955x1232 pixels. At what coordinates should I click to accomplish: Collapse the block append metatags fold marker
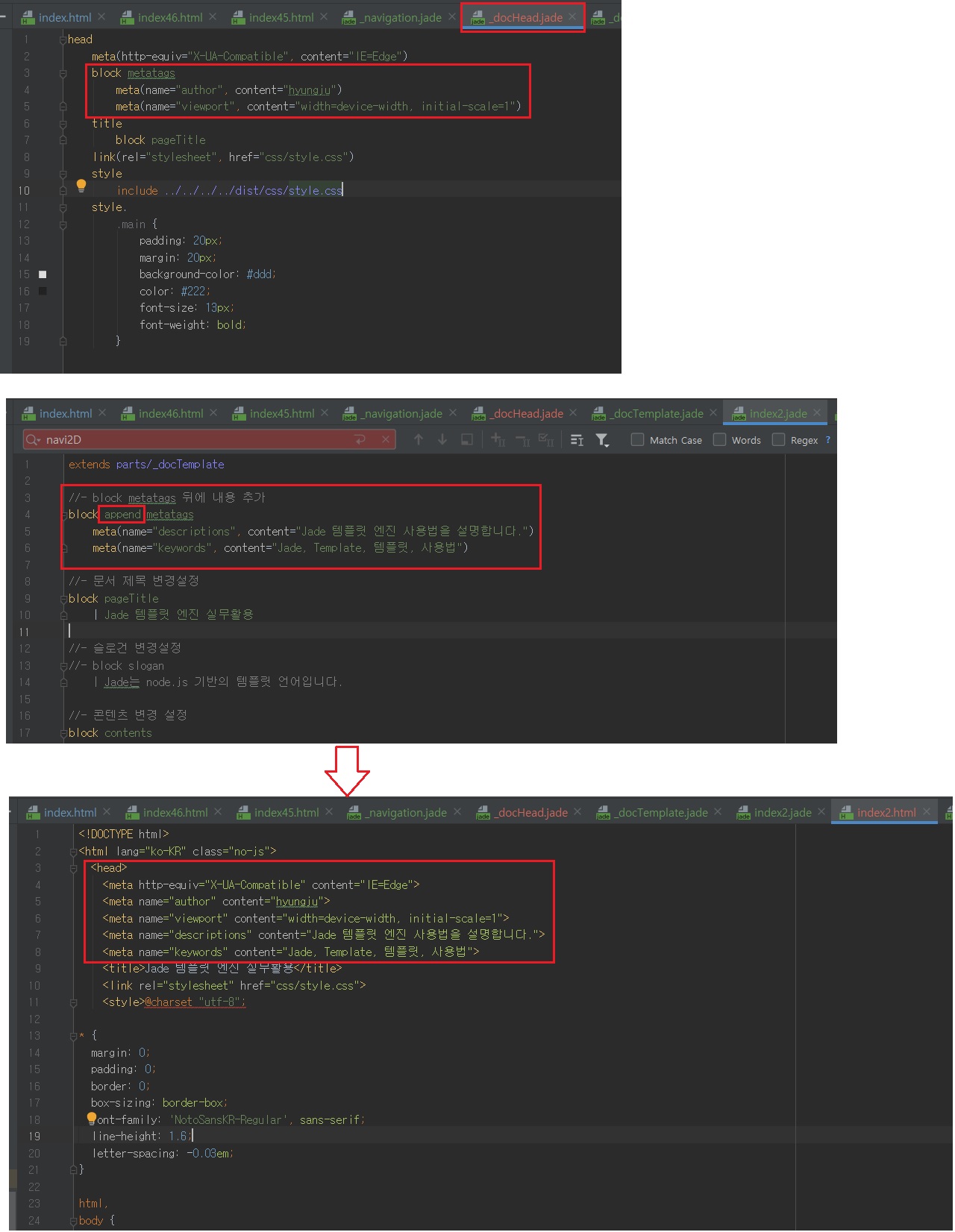(63, 515)
